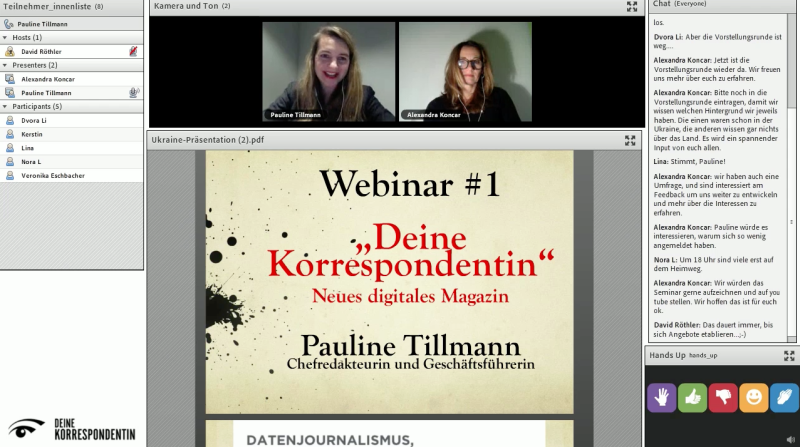Click muted microphone icon beside David Röthler
The height and width of the screenshot is (447, 800).
pos(134,51)
